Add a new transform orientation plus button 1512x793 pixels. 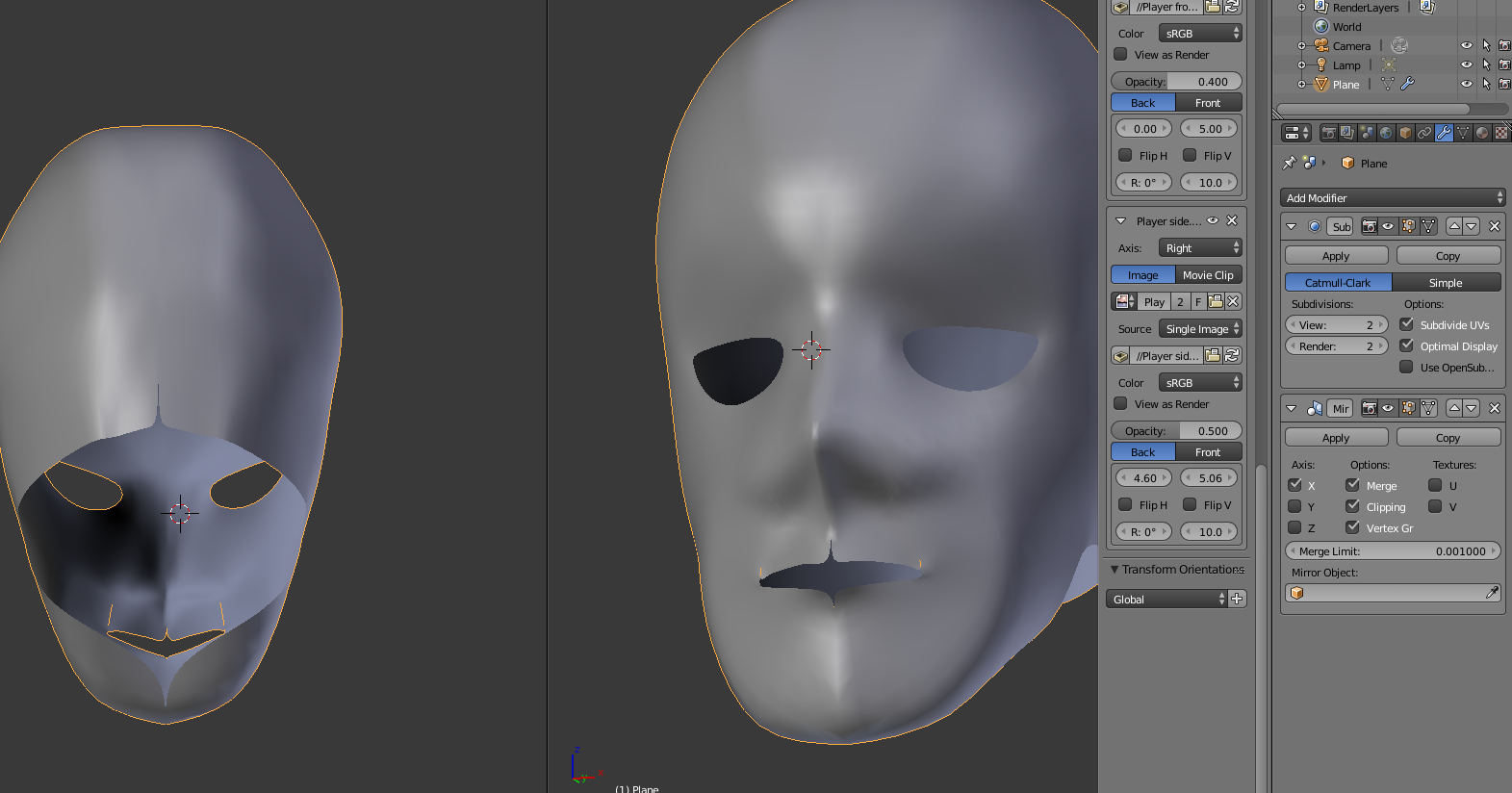click(x=1238, y=599)
